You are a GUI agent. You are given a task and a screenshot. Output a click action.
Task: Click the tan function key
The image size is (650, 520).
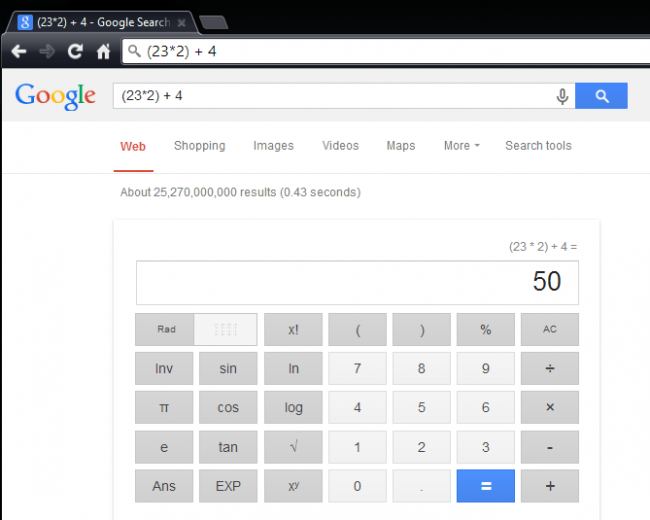pyautogui.click(x=228, y=447)
